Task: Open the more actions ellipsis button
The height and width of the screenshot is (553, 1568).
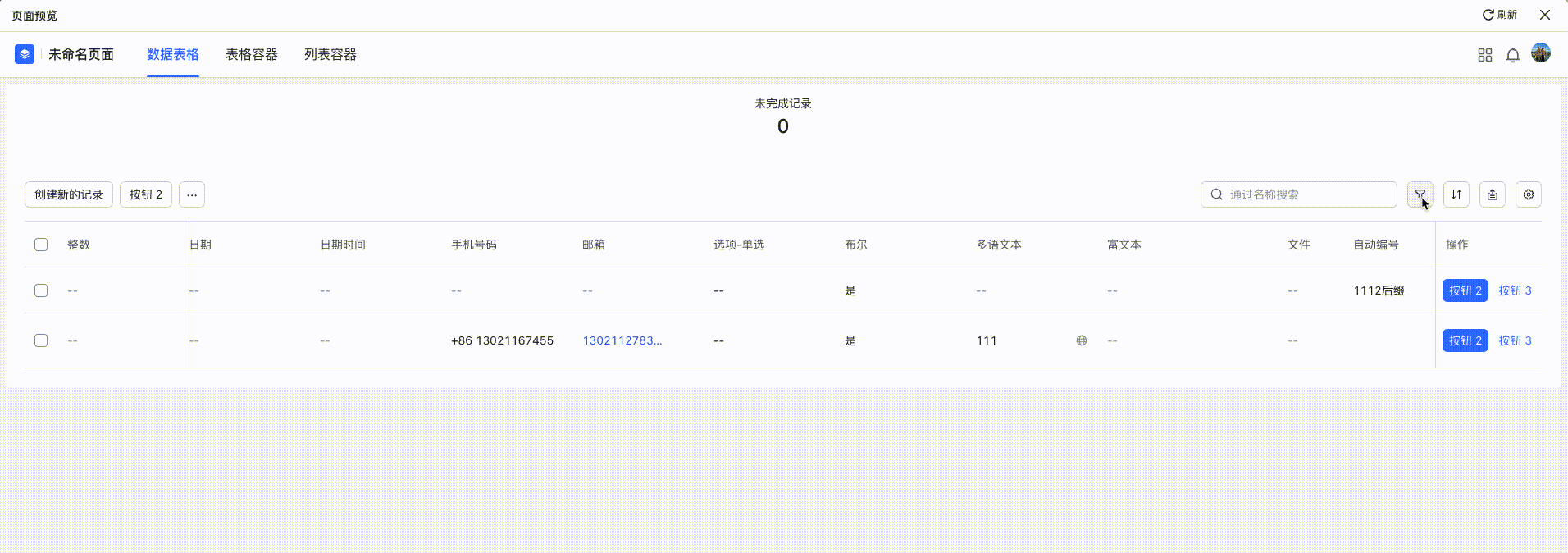Action: (192, 194)
